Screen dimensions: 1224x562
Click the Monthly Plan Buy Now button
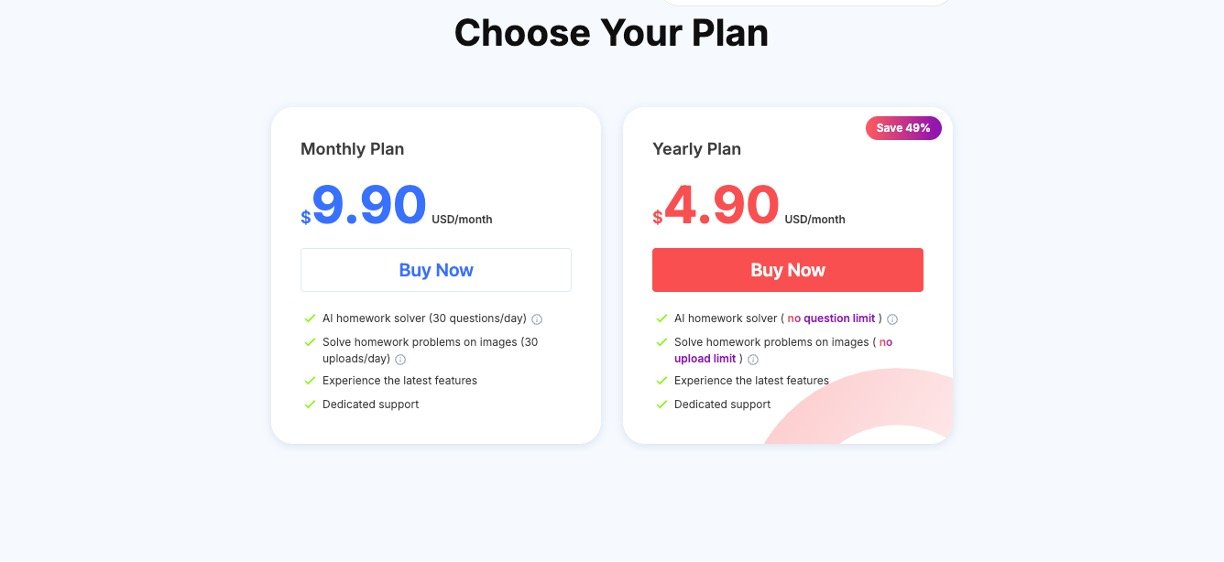436,270
